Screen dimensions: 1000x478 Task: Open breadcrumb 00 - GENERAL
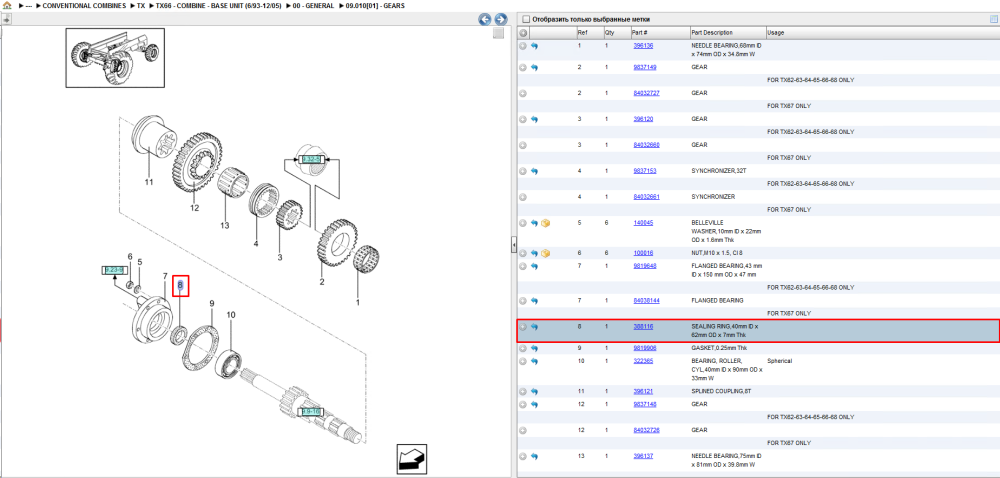[313, 6]
